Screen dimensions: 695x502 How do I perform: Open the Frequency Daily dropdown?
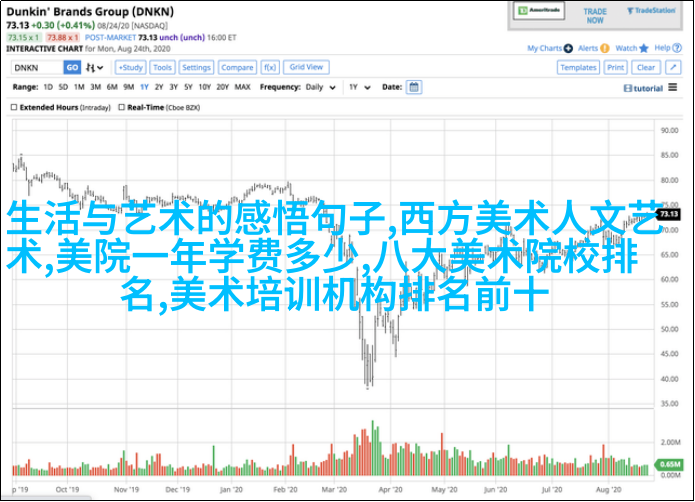[x=320, y=87]
